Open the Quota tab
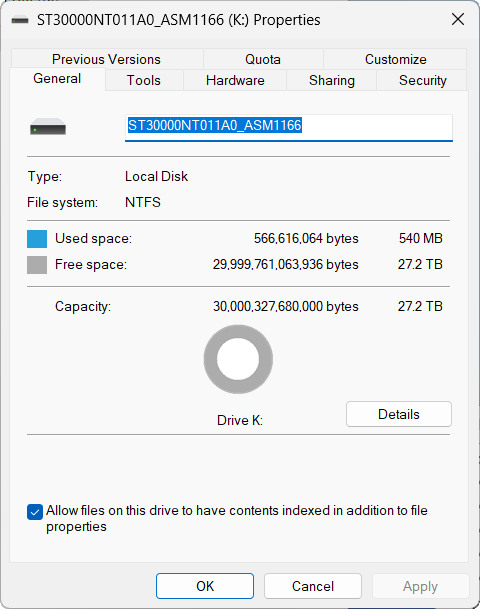This screenshot has width=480, height=609. click(263, 59)
